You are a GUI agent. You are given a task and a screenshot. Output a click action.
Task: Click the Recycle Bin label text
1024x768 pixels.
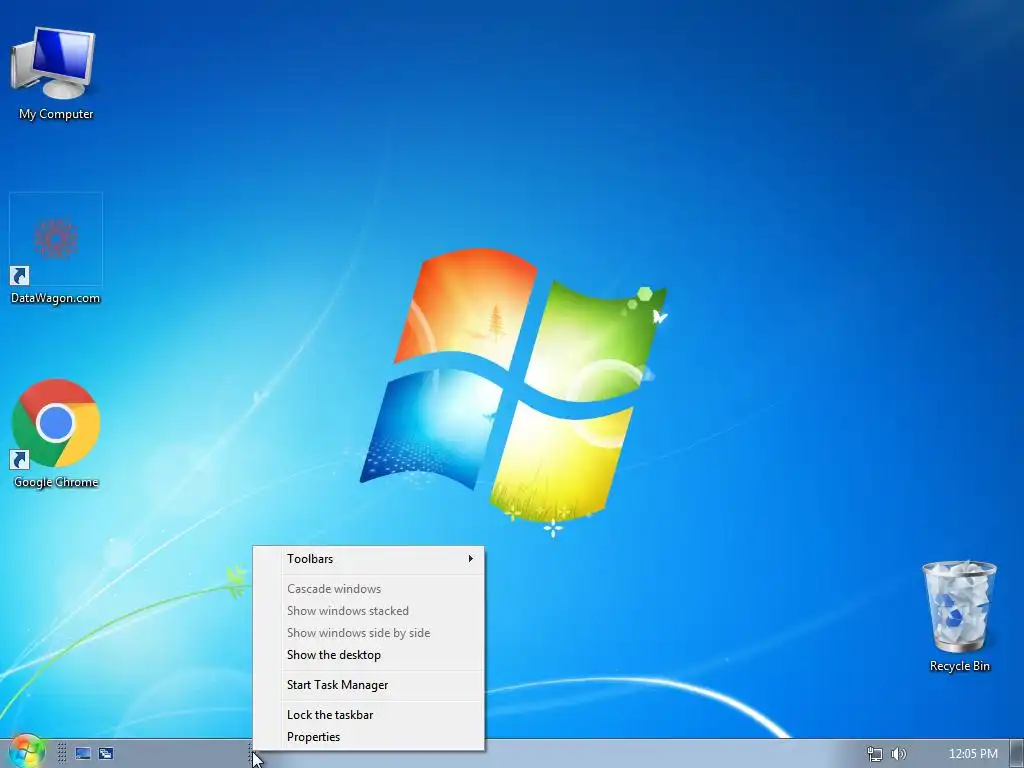pyautogui.click(x=959, y=666)
